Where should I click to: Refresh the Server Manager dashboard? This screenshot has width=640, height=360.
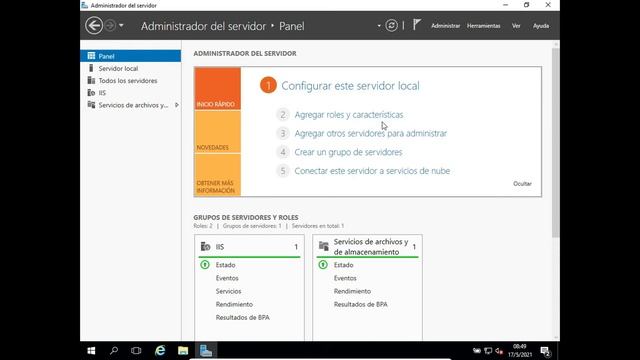[x=391, y=26]
